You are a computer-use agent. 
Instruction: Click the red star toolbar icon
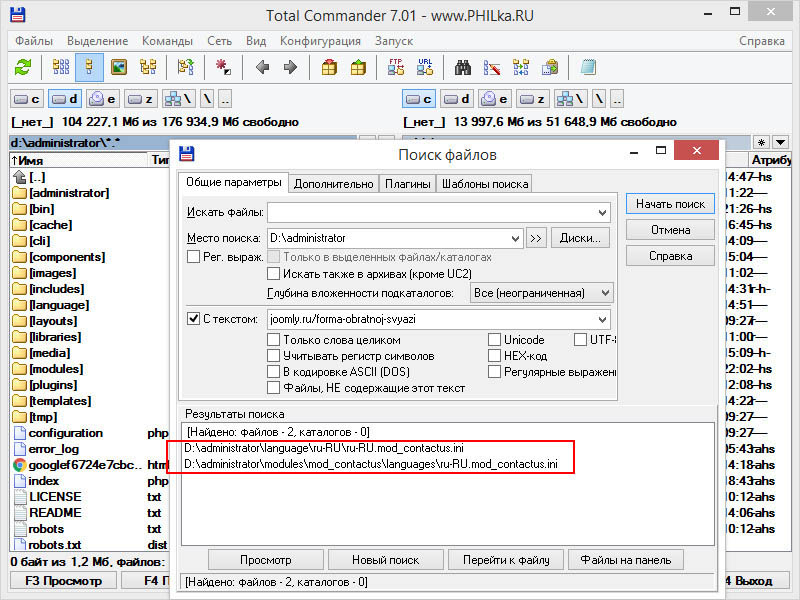(x=223, y=67)
